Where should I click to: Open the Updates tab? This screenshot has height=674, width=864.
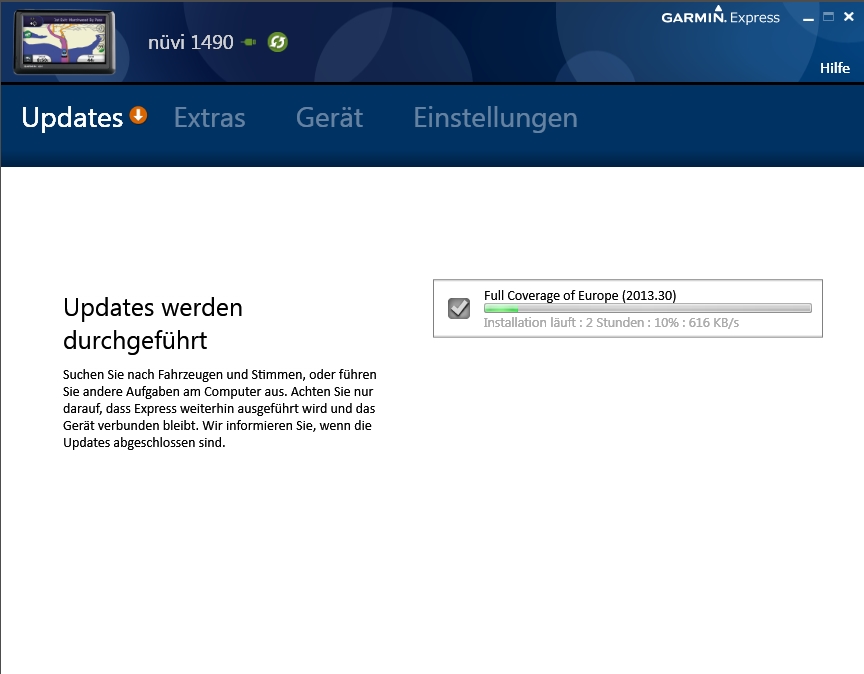pyautogui.click(x=72, y=118)
